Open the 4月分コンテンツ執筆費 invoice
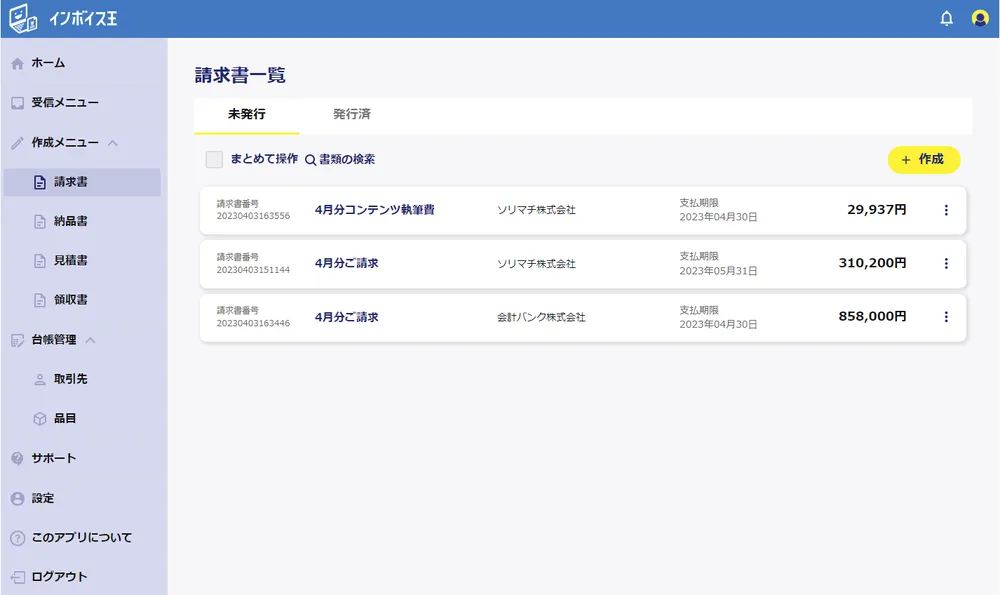The width and height of the screenshot is (1000, 595). [x=374, y=210]
